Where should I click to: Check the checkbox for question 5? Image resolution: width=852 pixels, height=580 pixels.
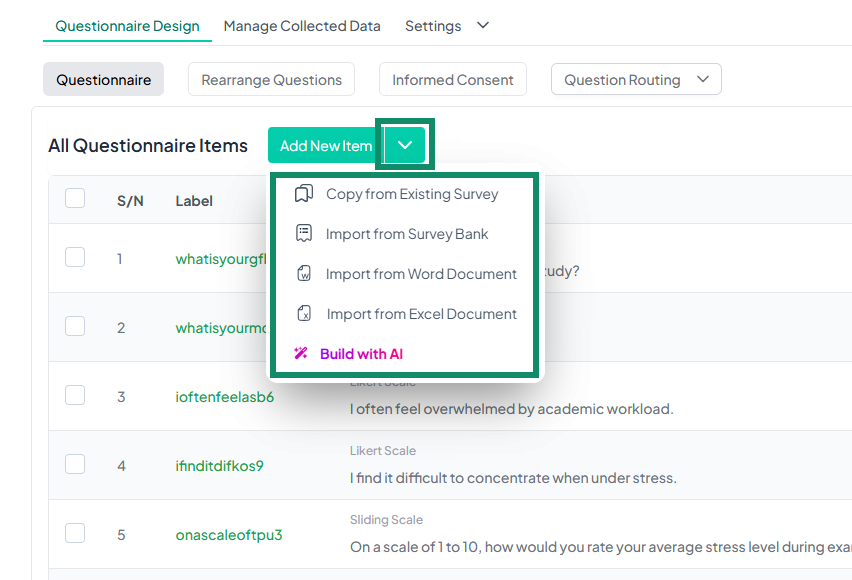tap(75, 533)
